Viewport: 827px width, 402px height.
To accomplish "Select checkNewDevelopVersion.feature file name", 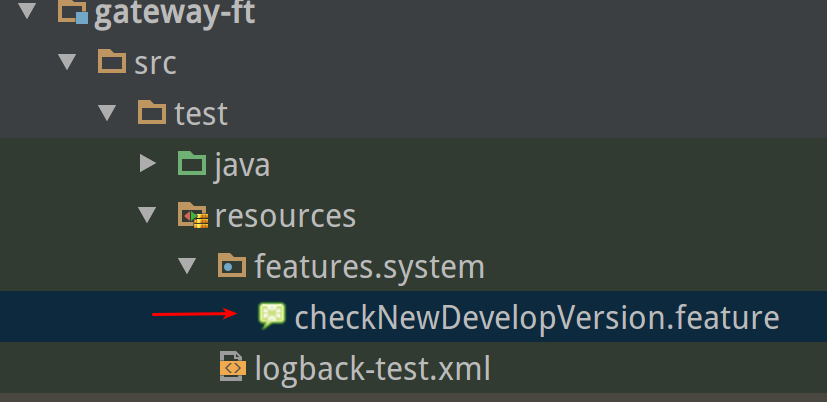I will tap(536, 317).
